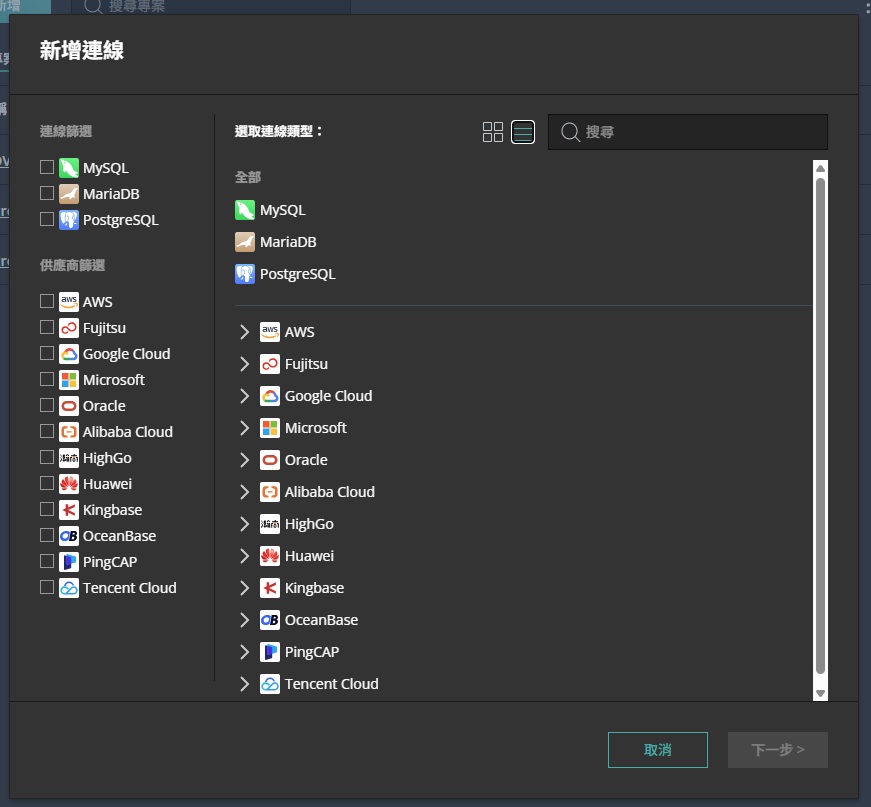This screenshot has height=807, width=871.
Task: Check the Tencent Cloud vendor filter
Action: (x=46, y=587)
